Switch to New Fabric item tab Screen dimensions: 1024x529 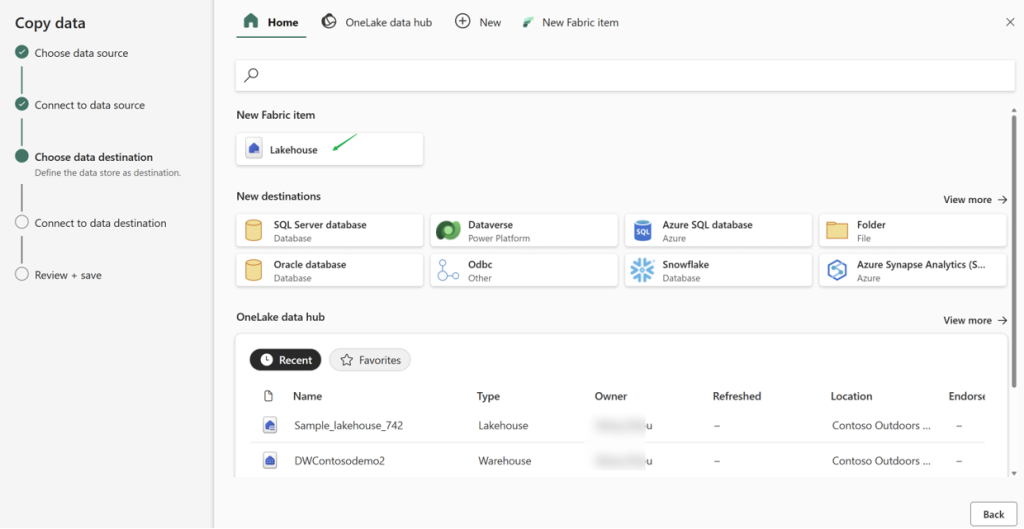point(570,22)
